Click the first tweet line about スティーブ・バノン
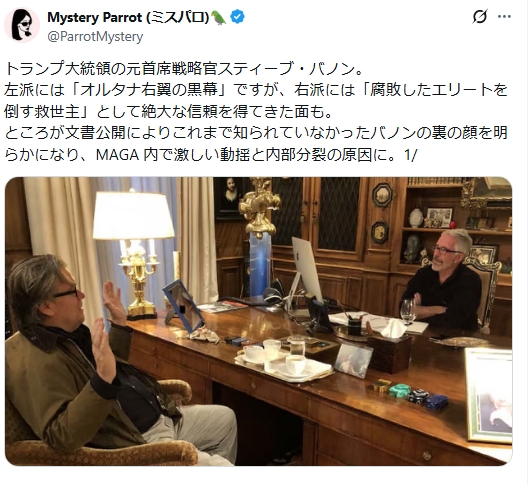 (184, 69)
